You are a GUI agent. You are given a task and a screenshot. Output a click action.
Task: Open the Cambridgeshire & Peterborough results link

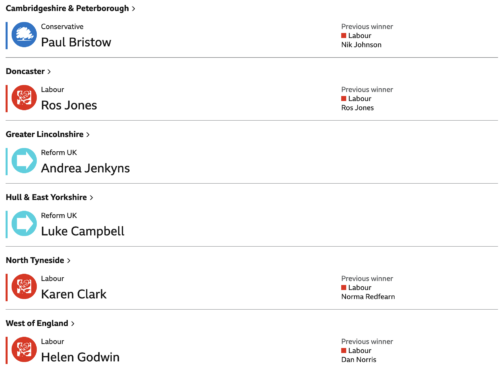coord(70,8)
